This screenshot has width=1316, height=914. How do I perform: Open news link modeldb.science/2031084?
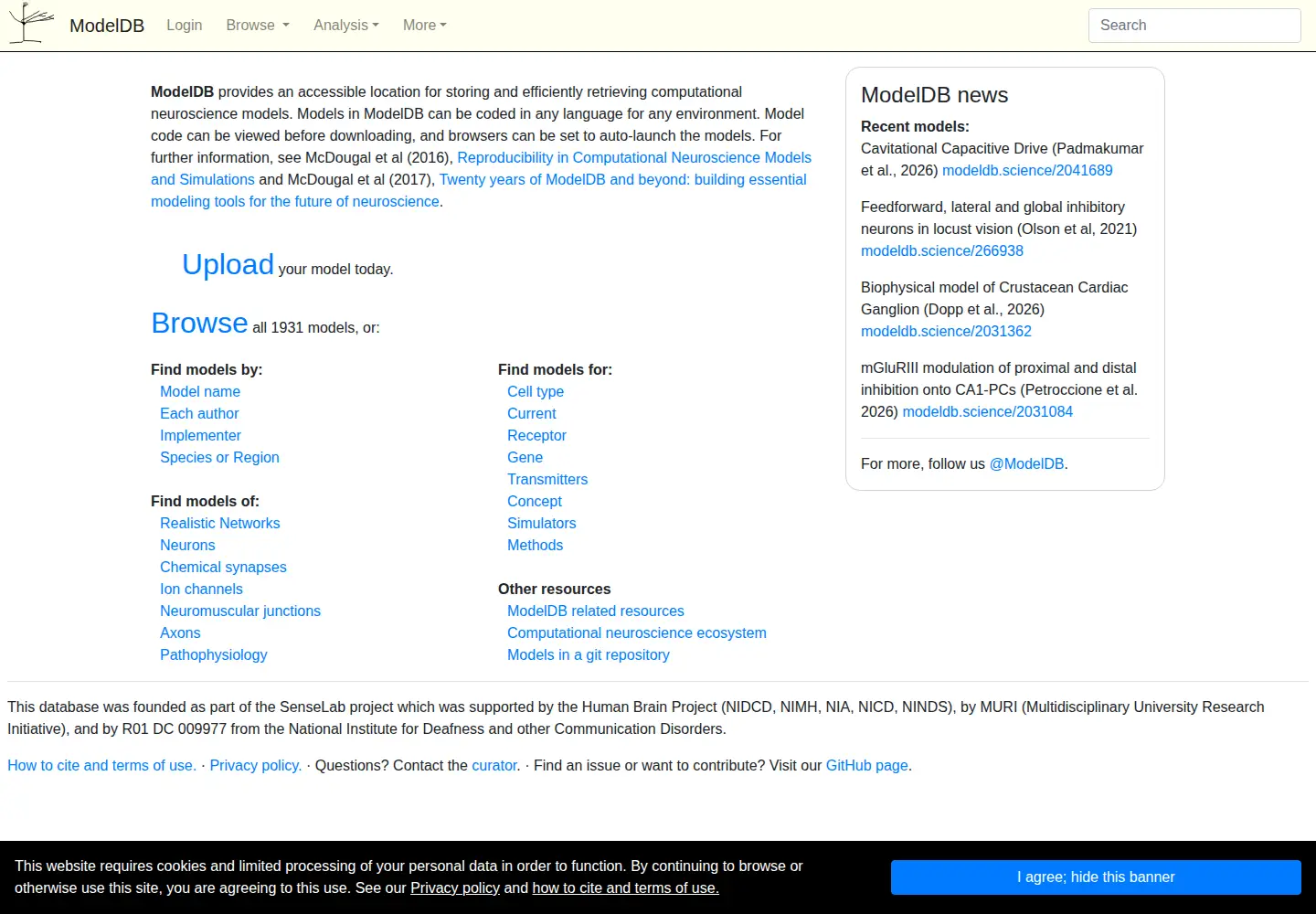coord(988,411)
